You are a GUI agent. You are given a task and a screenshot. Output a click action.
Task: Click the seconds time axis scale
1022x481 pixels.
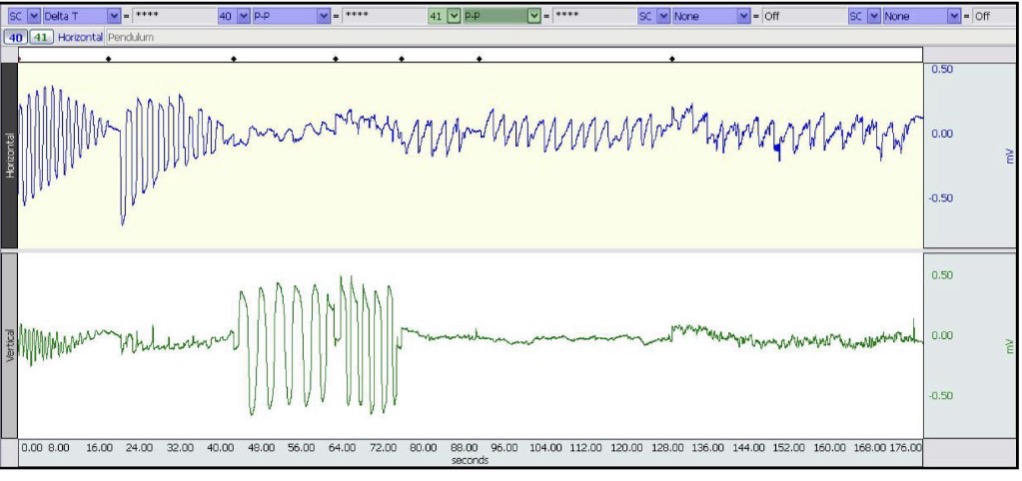point(470,452)
